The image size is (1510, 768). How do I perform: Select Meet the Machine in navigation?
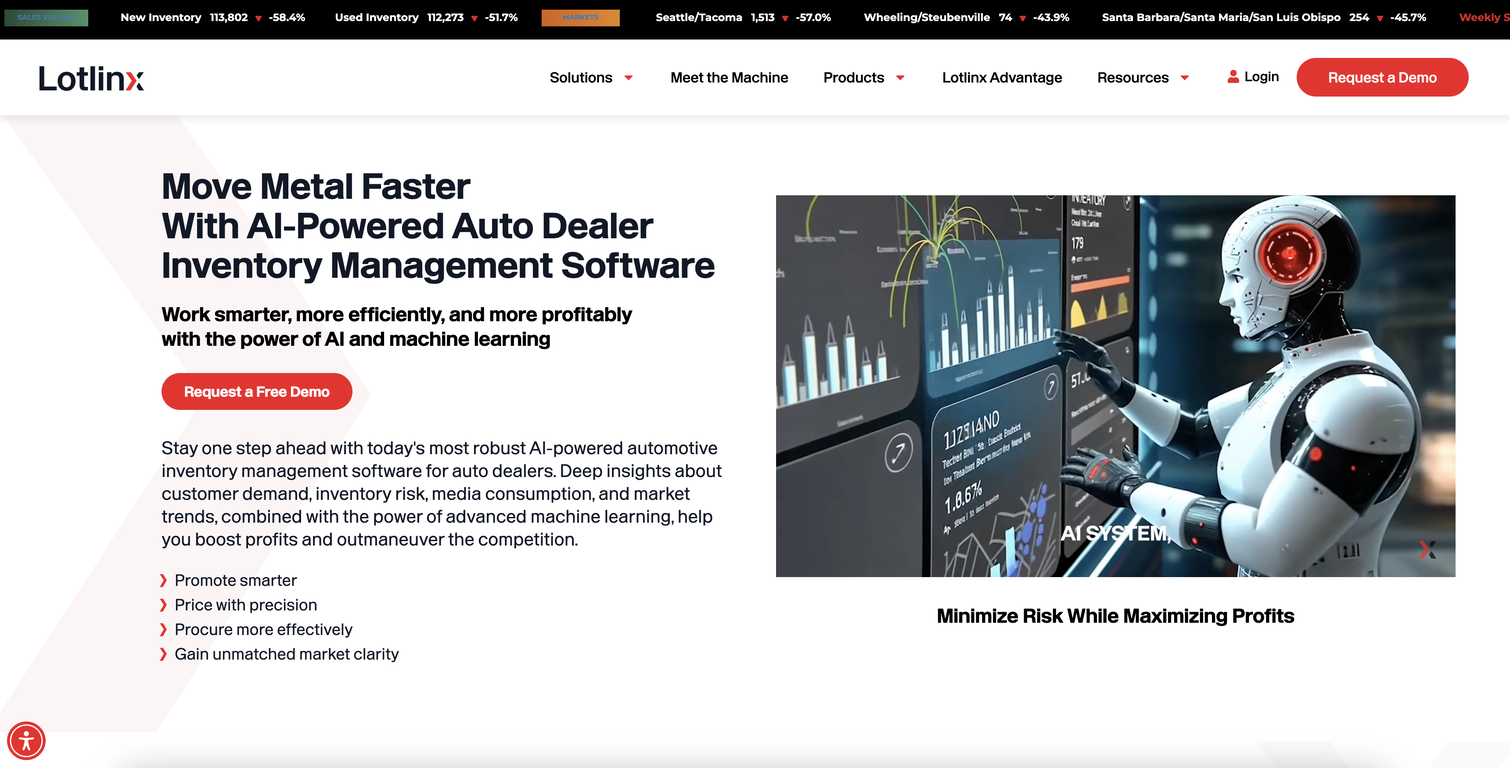pyautogui.click(x=729, y=77)
